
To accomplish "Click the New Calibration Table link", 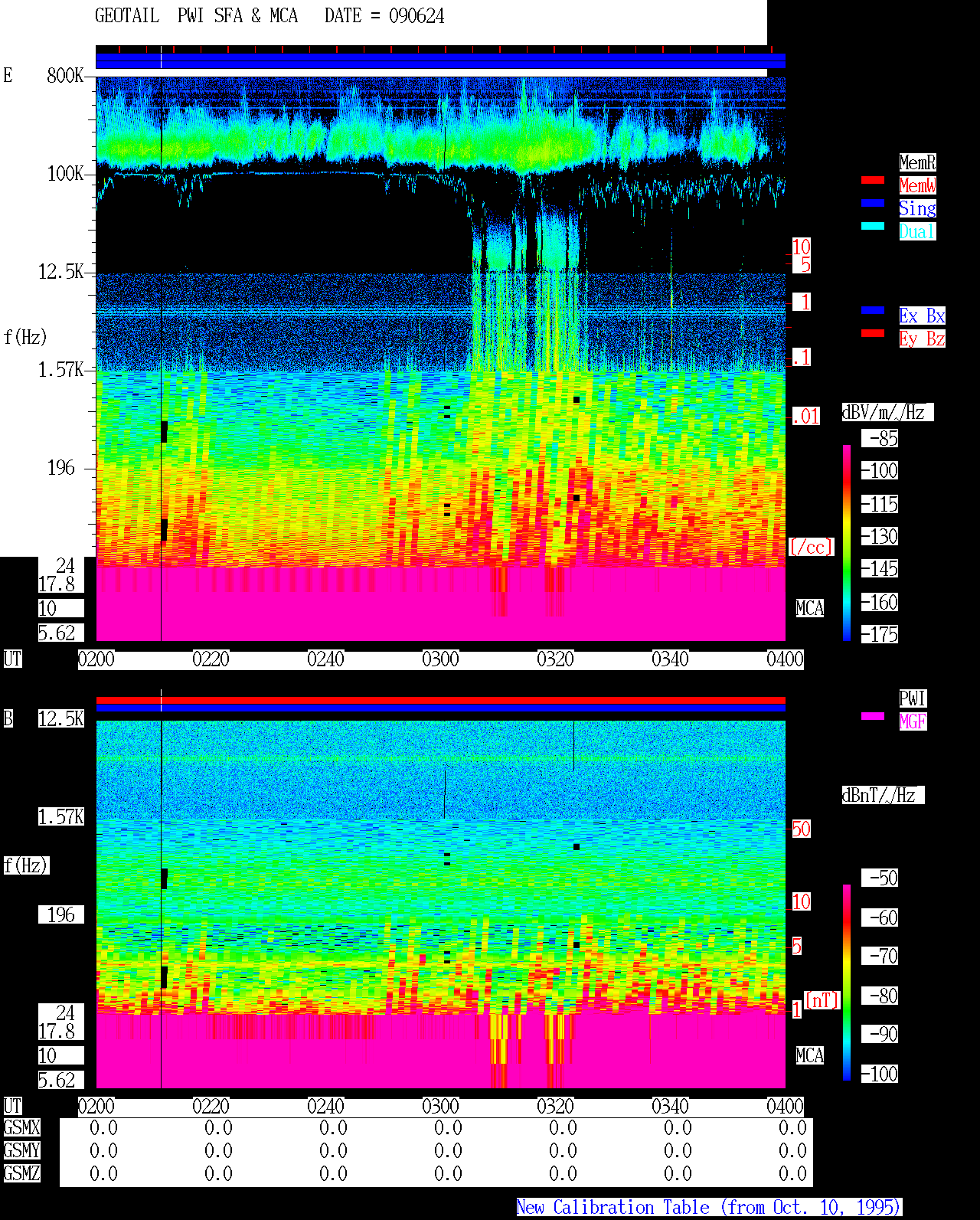I will coord(709,1208).
